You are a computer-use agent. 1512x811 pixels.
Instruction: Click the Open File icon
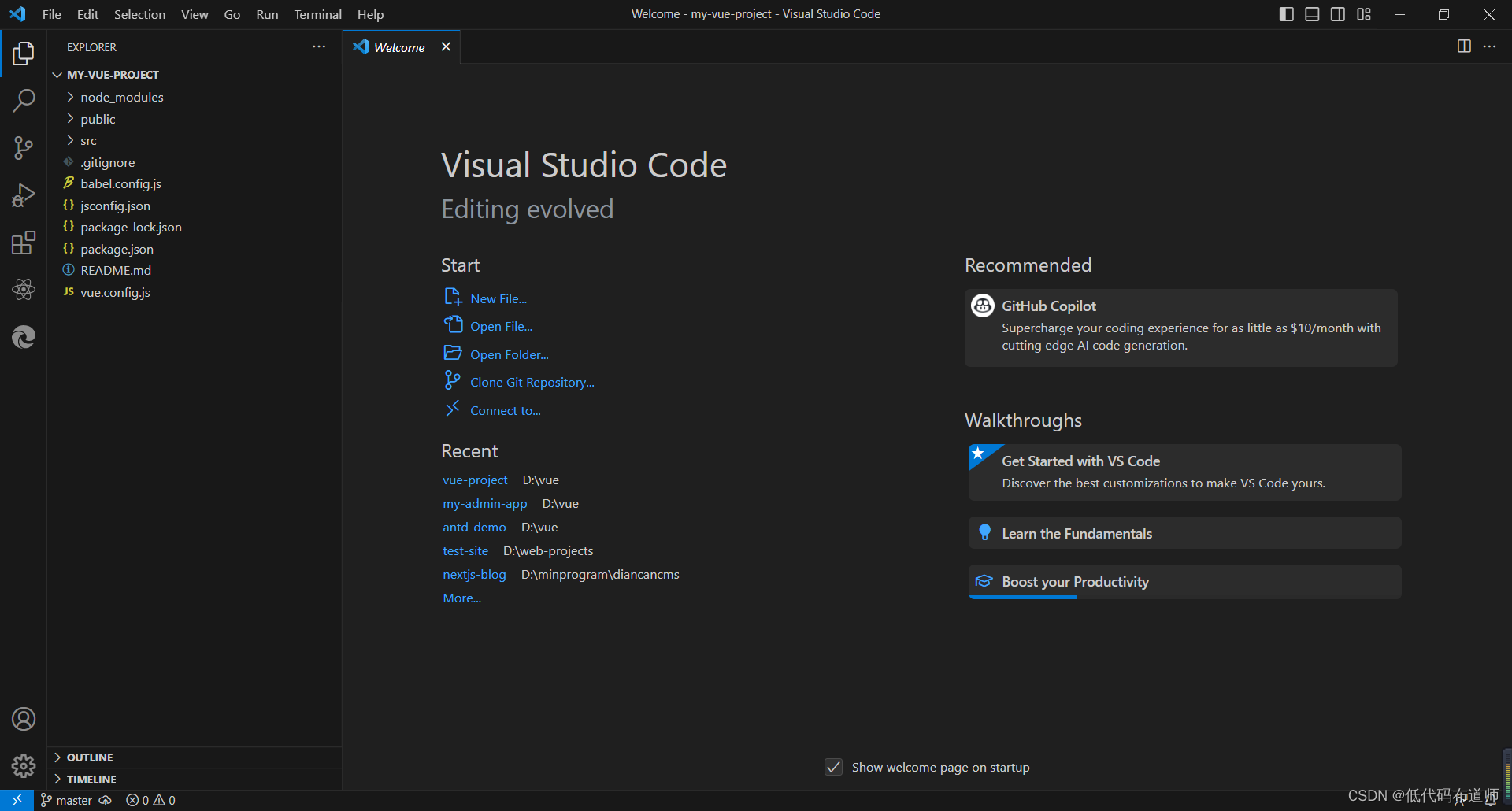453,325
